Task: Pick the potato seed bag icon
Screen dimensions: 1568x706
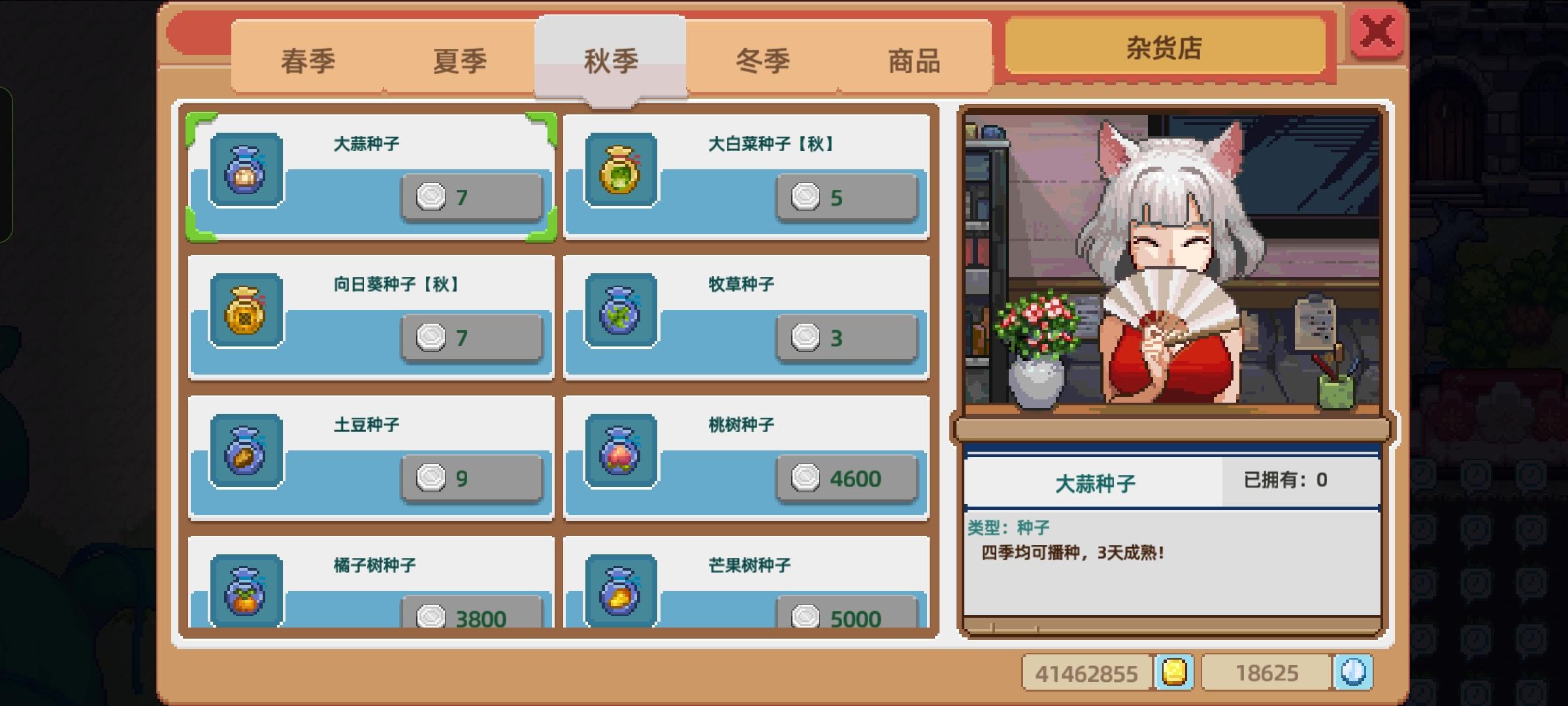Action: pos(246,451)
